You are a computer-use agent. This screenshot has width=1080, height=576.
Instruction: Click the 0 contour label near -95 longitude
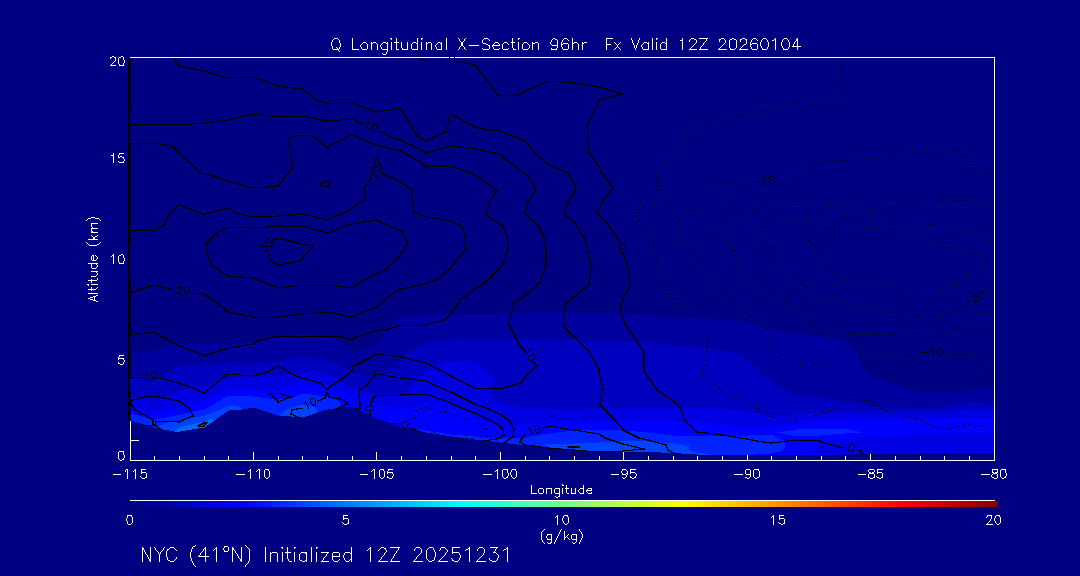tap(622, 245)
